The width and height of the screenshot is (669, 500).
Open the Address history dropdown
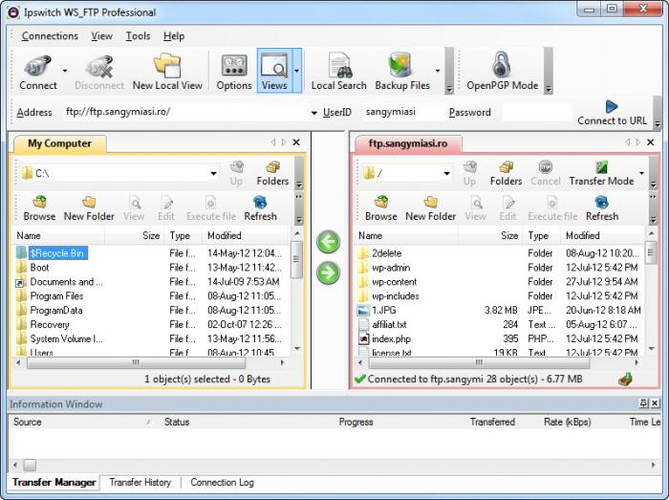click(x=314, y=113)
